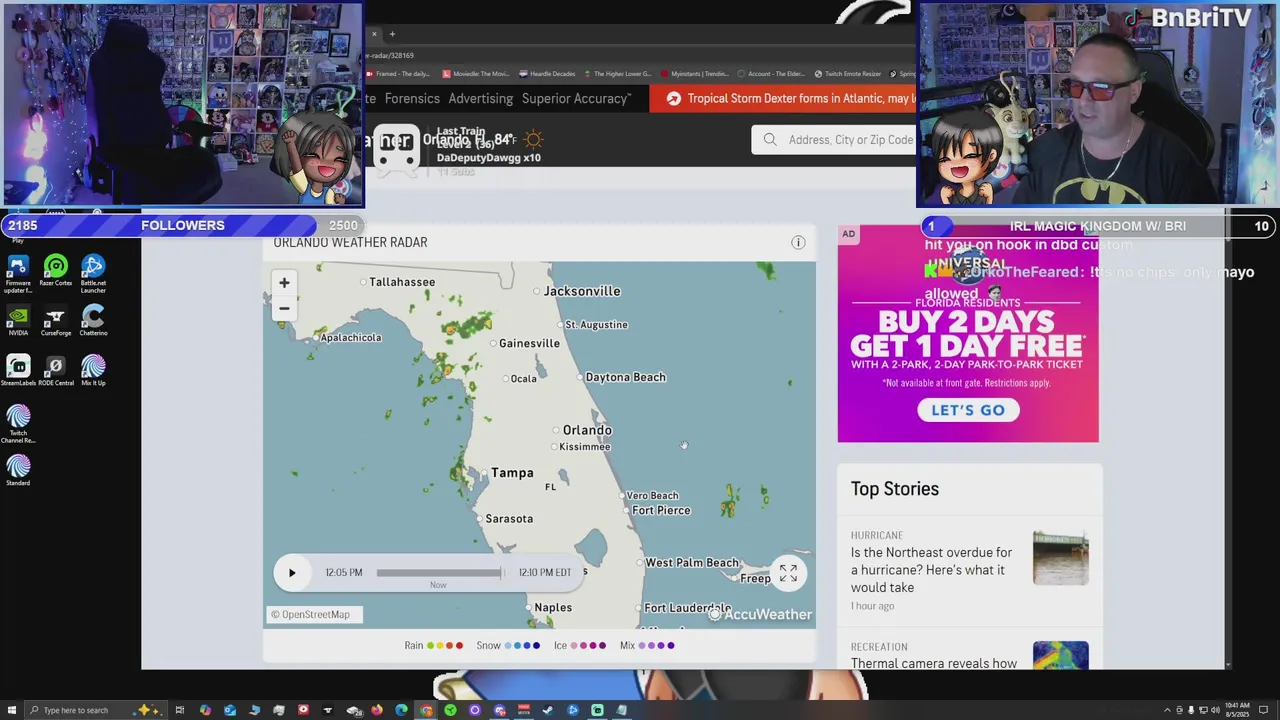
Task: Click the search magnifier icon in AccuWeather
Action: pyautogui.click(x=770, y=140)
